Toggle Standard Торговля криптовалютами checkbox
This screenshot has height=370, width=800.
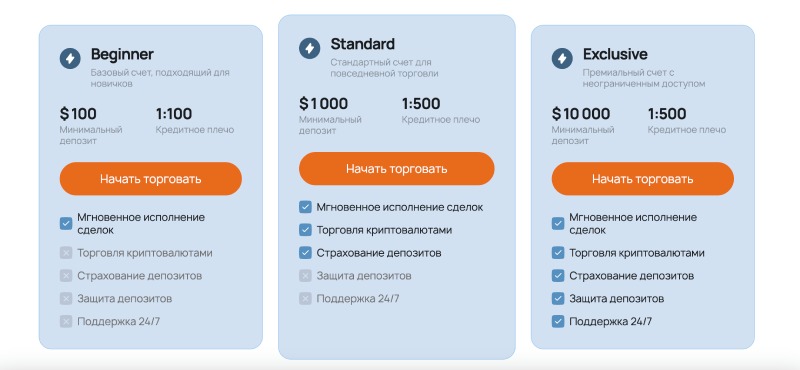(305, 230)
